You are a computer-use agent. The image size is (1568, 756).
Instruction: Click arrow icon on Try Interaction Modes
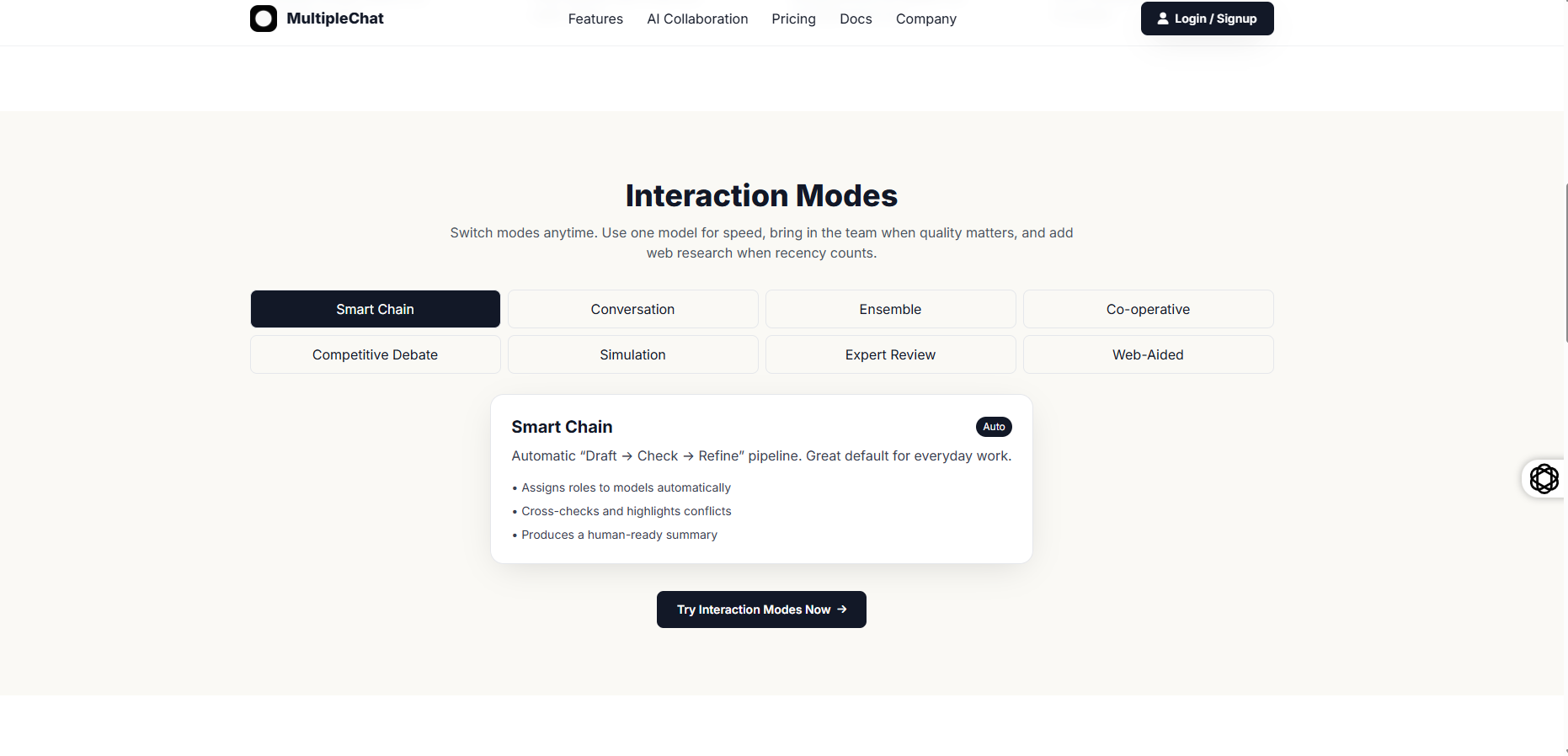(842, 610)
